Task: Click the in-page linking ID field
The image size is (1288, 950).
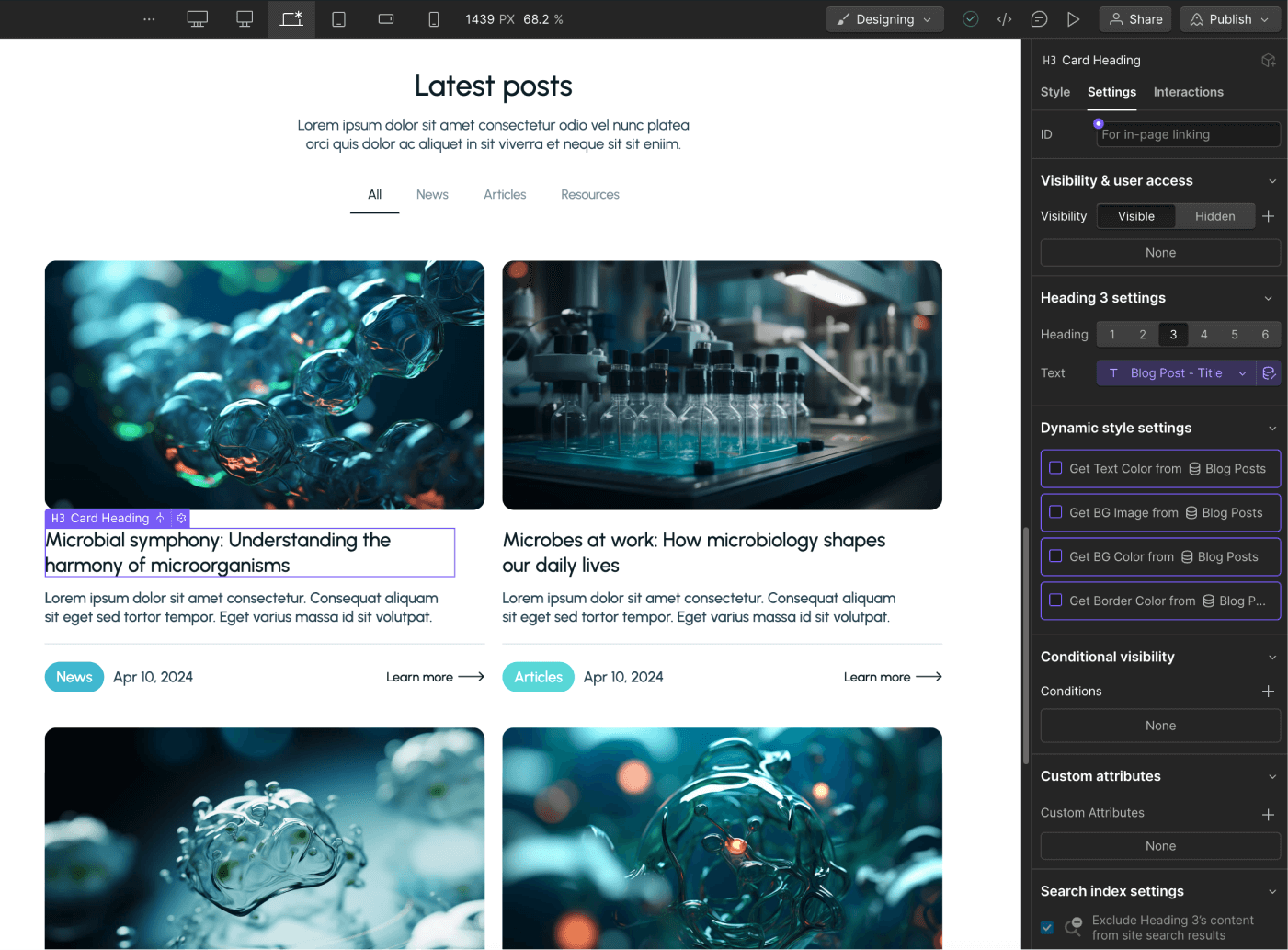Action: click(x=1188, y=134)
